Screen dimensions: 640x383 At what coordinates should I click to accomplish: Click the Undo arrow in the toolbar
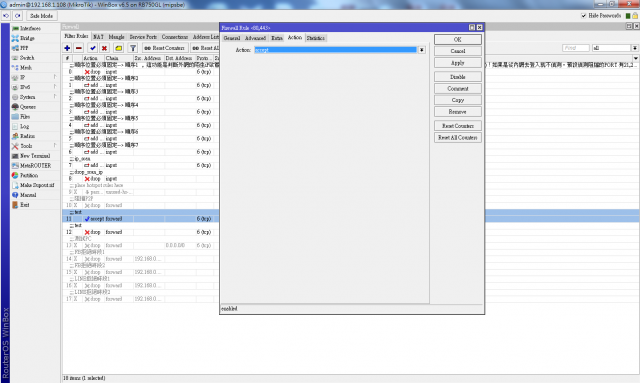coord(6,16)
